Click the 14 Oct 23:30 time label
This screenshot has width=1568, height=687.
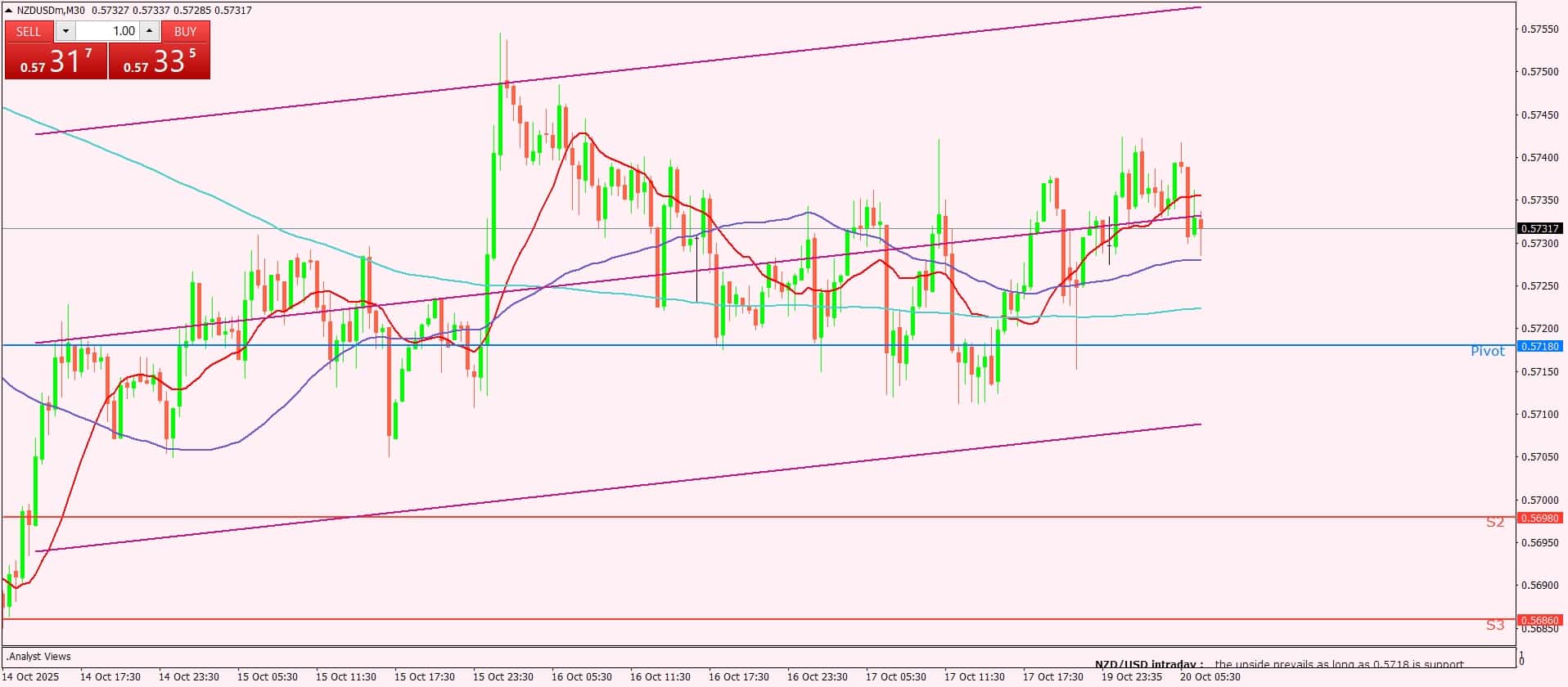[x=189, y=677]
